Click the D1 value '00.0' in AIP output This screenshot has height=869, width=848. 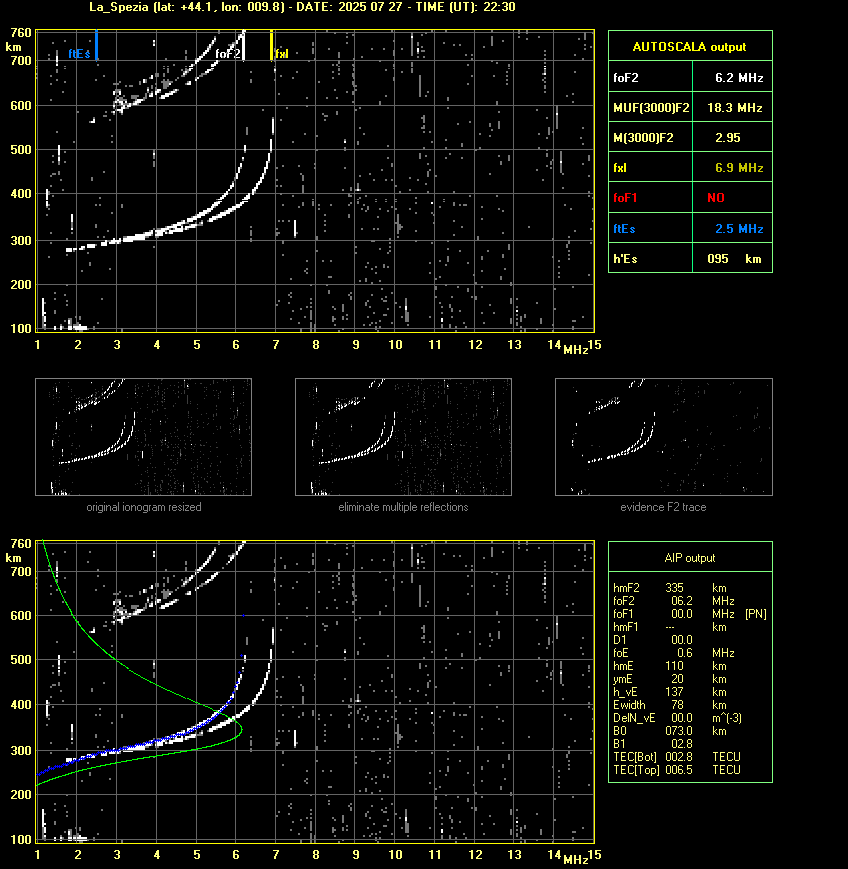coord(682,640)
